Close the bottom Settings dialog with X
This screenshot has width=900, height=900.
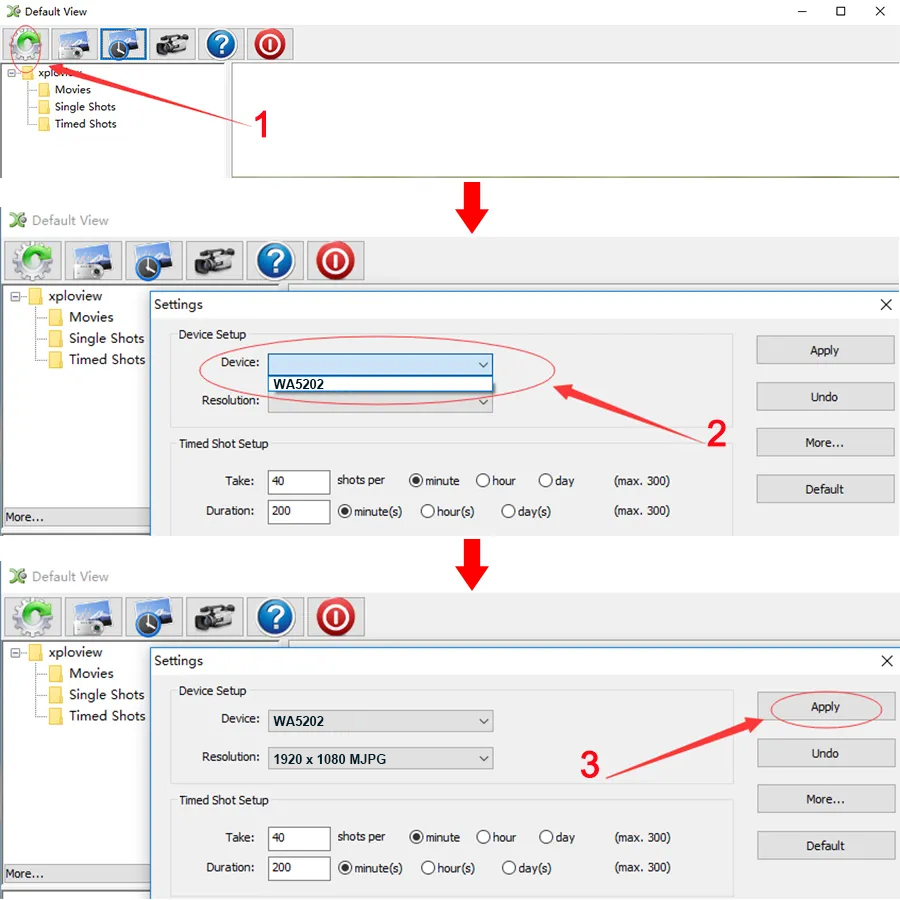pyautogui.click(x=886, y=661)
